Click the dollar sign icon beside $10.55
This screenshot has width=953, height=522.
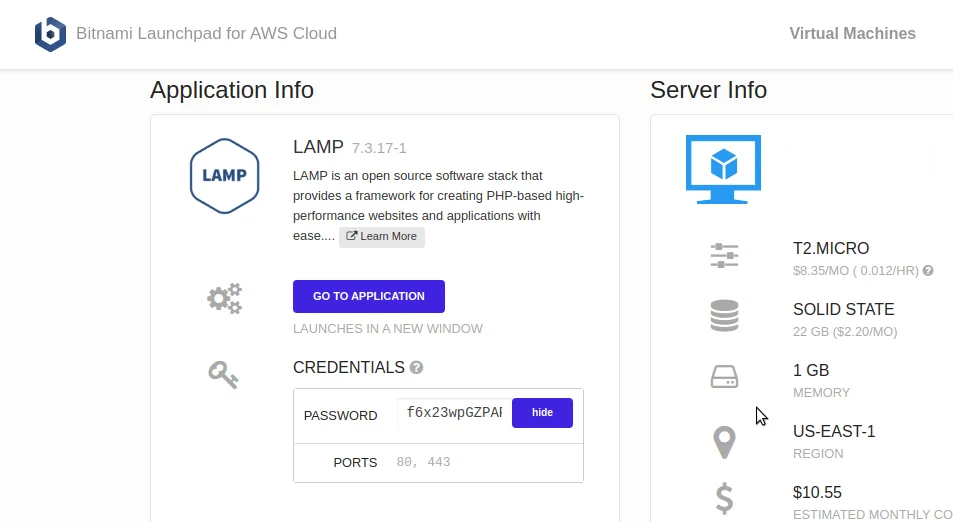coord(724,498)
